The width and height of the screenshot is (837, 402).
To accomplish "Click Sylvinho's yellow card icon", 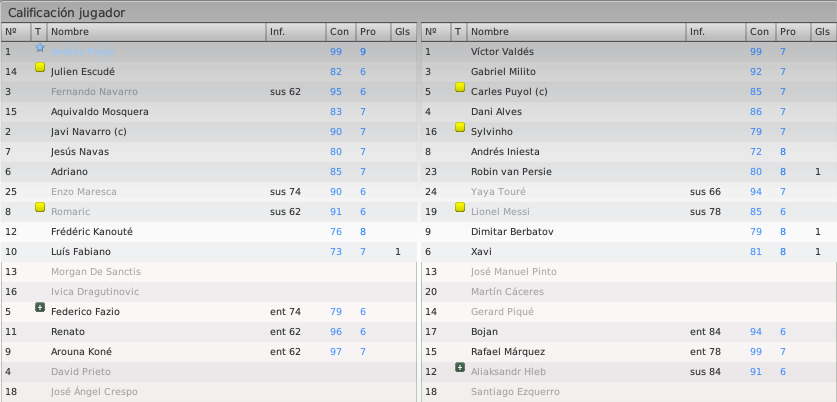I will click(460, 127).
